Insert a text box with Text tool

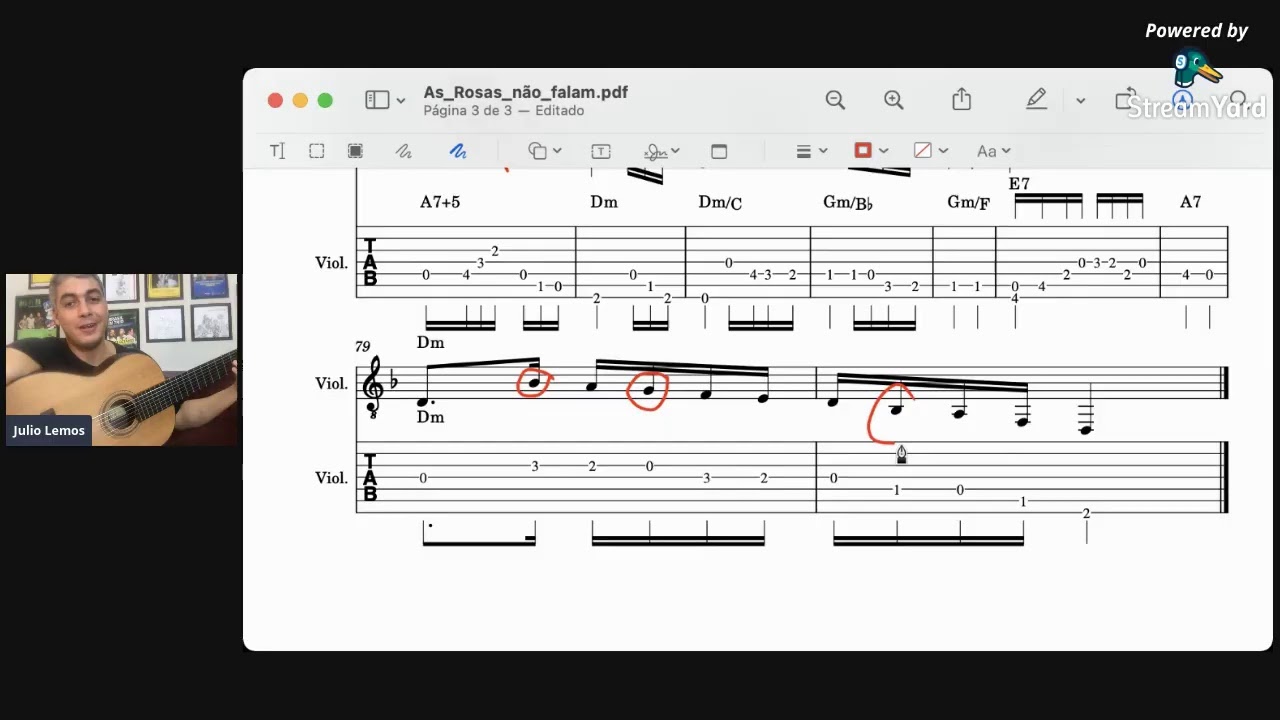[601, 151]
